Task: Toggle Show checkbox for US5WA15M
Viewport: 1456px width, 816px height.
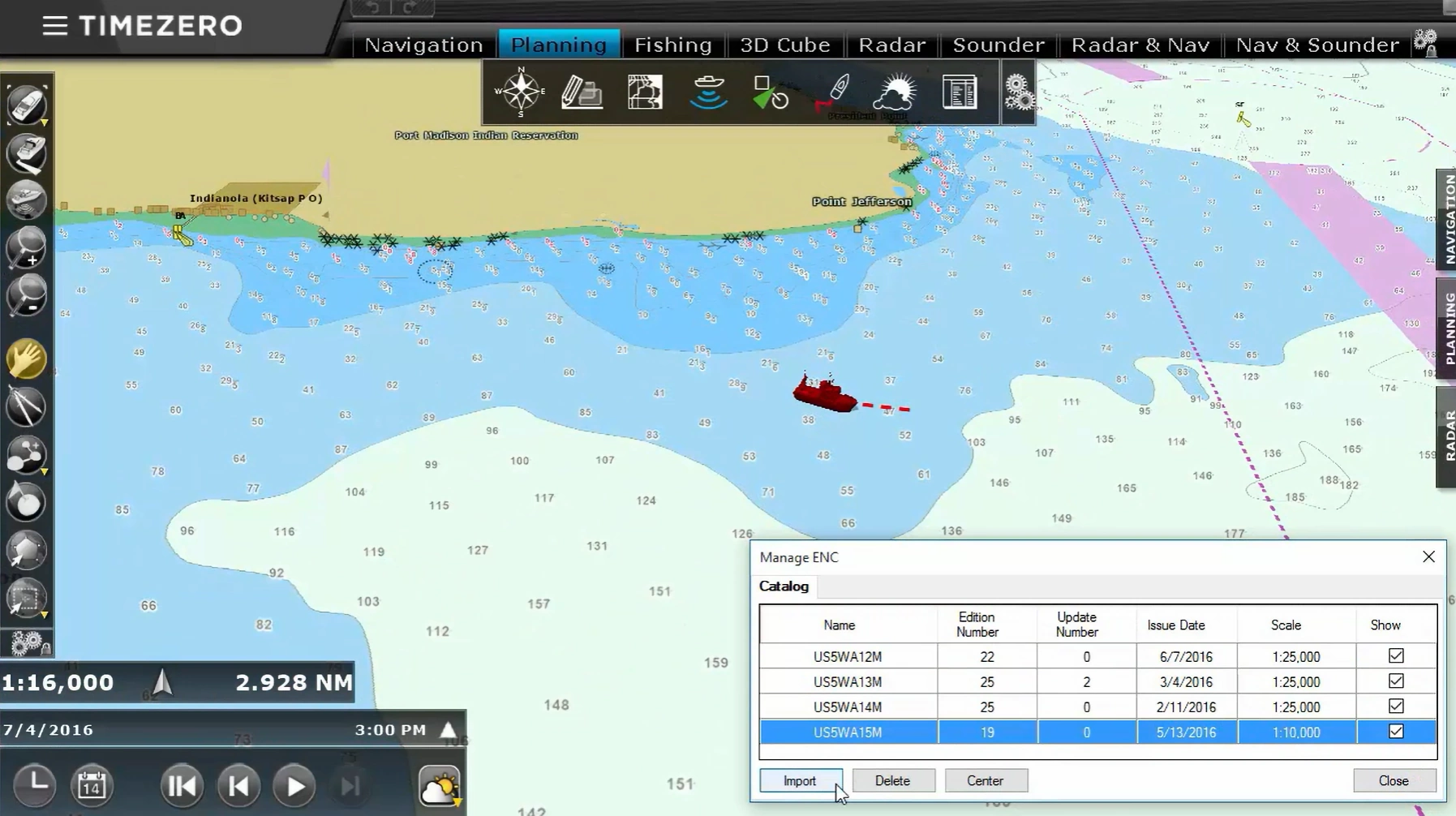Action: pyautogui.click(x=1396, y=731)
